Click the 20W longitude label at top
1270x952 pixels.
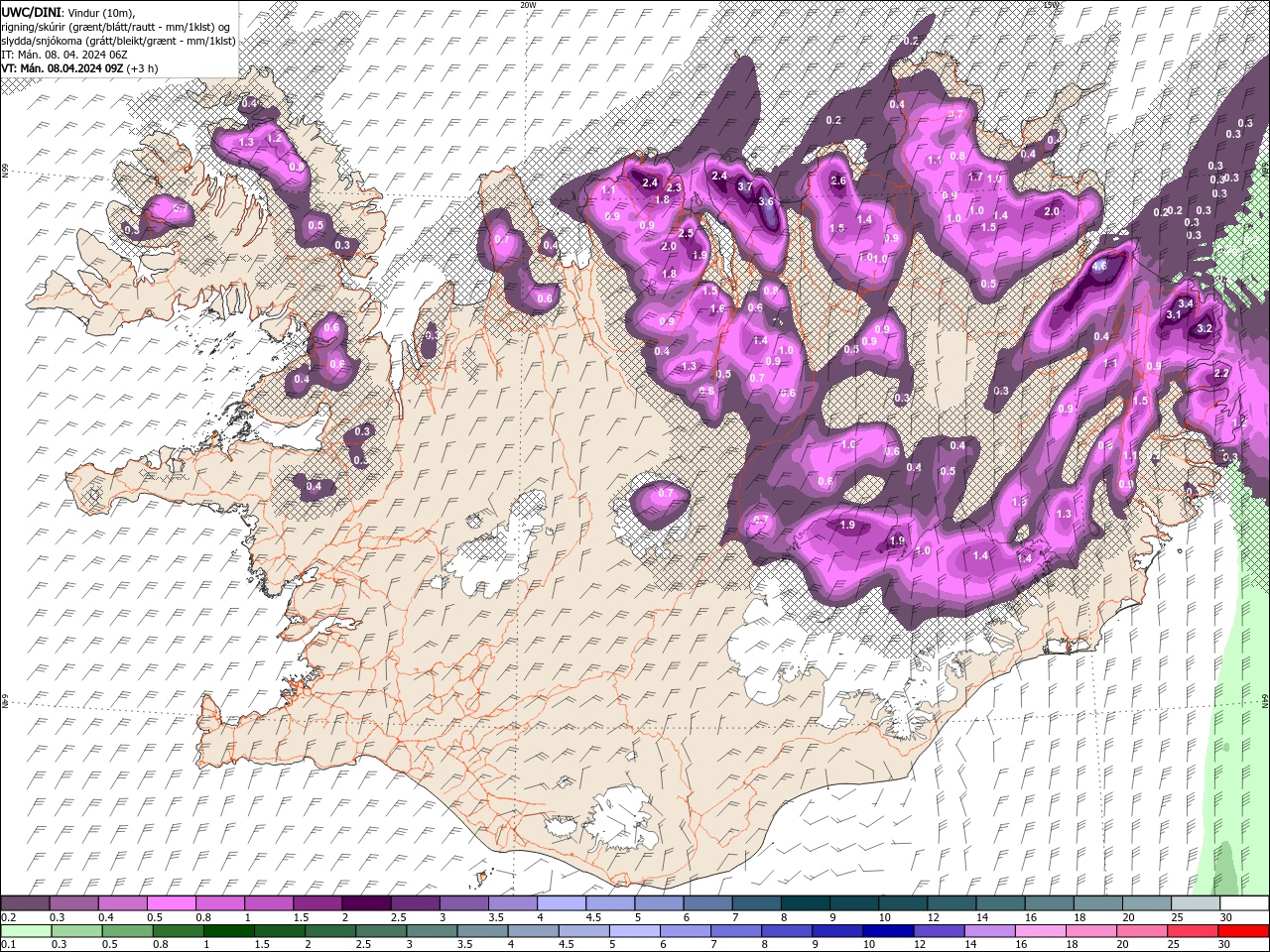[x=528, y=5]
